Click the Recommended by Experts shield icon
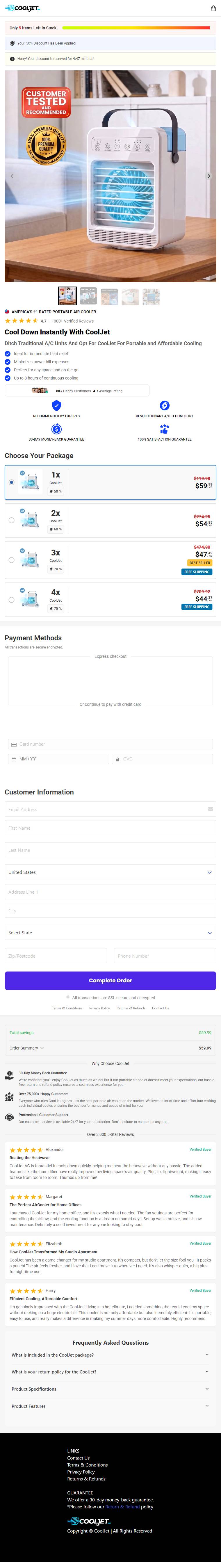This screenshot has height=1568, width=221. tap(56, 405)
